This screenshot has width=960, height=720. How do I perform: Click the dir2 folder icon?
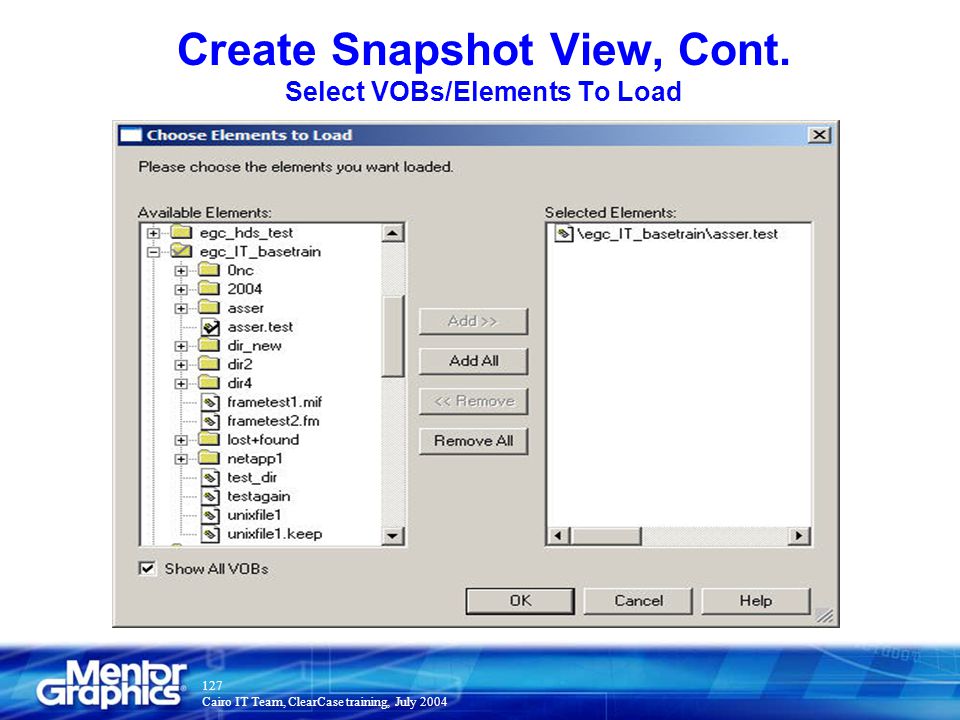pyautogui.click(x=209, y=364)
